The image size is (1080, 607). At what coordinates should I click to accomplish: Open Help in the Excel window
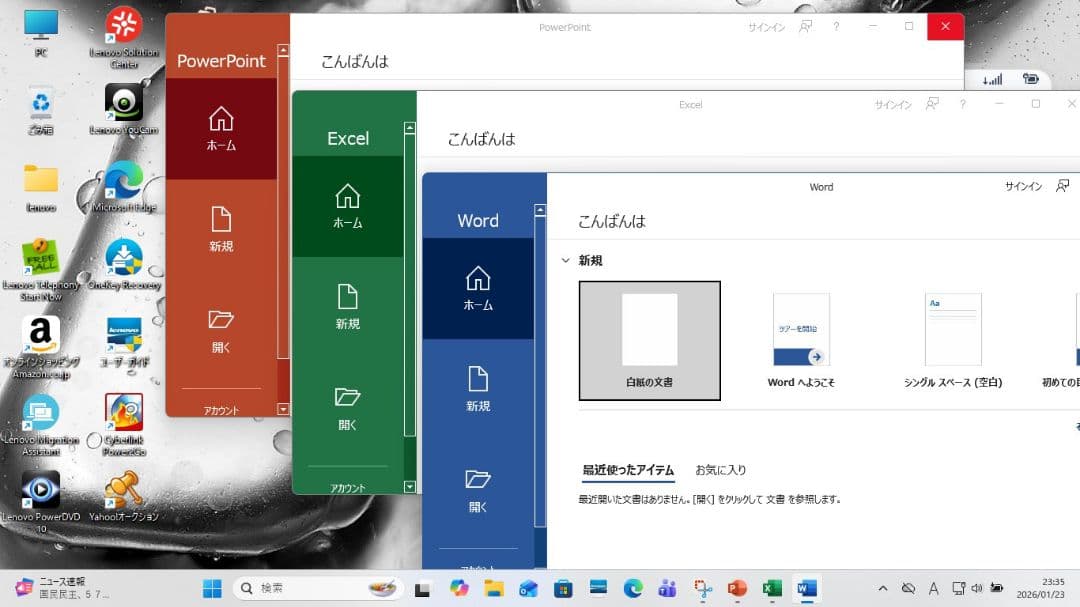pyautogui.click(x=962, y=104)
